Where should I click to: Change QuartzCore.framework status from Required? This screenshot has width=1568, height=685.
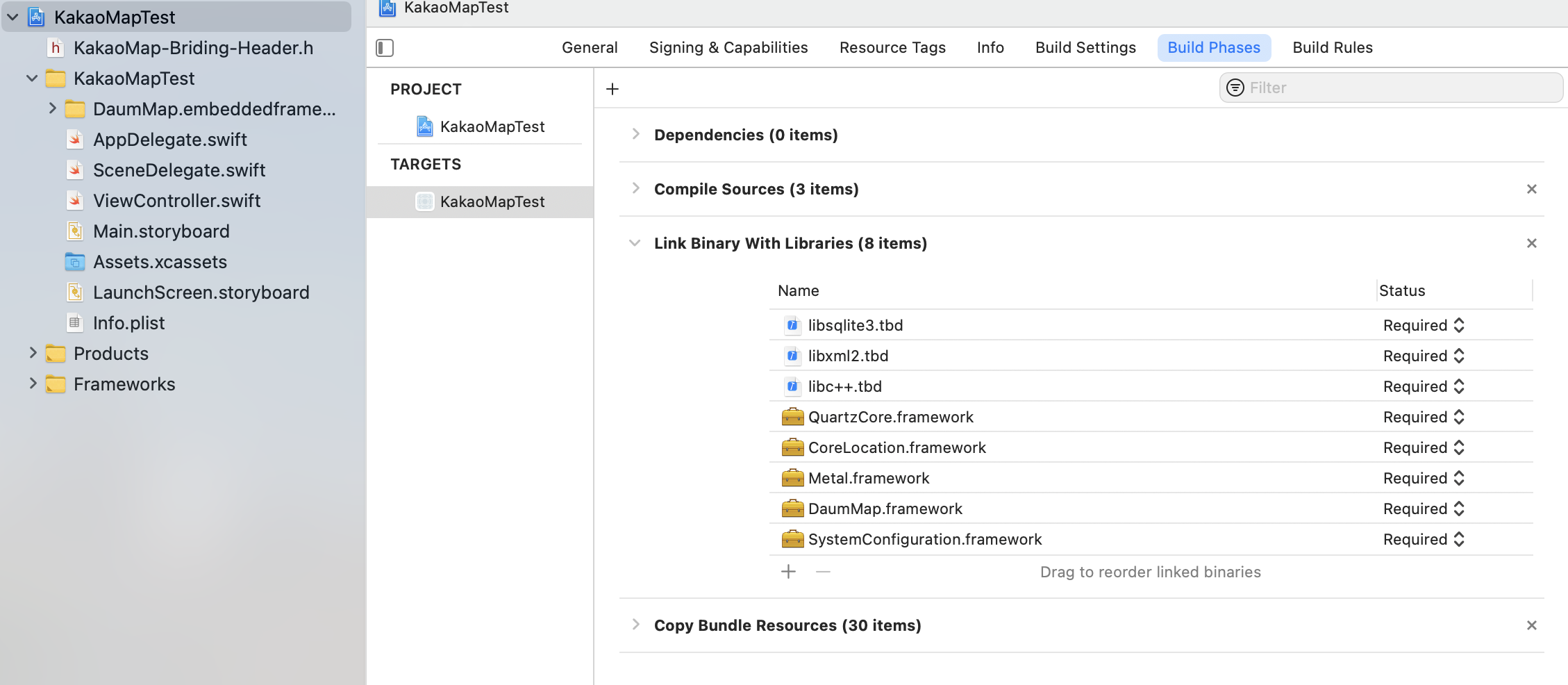coord(1424,417)
